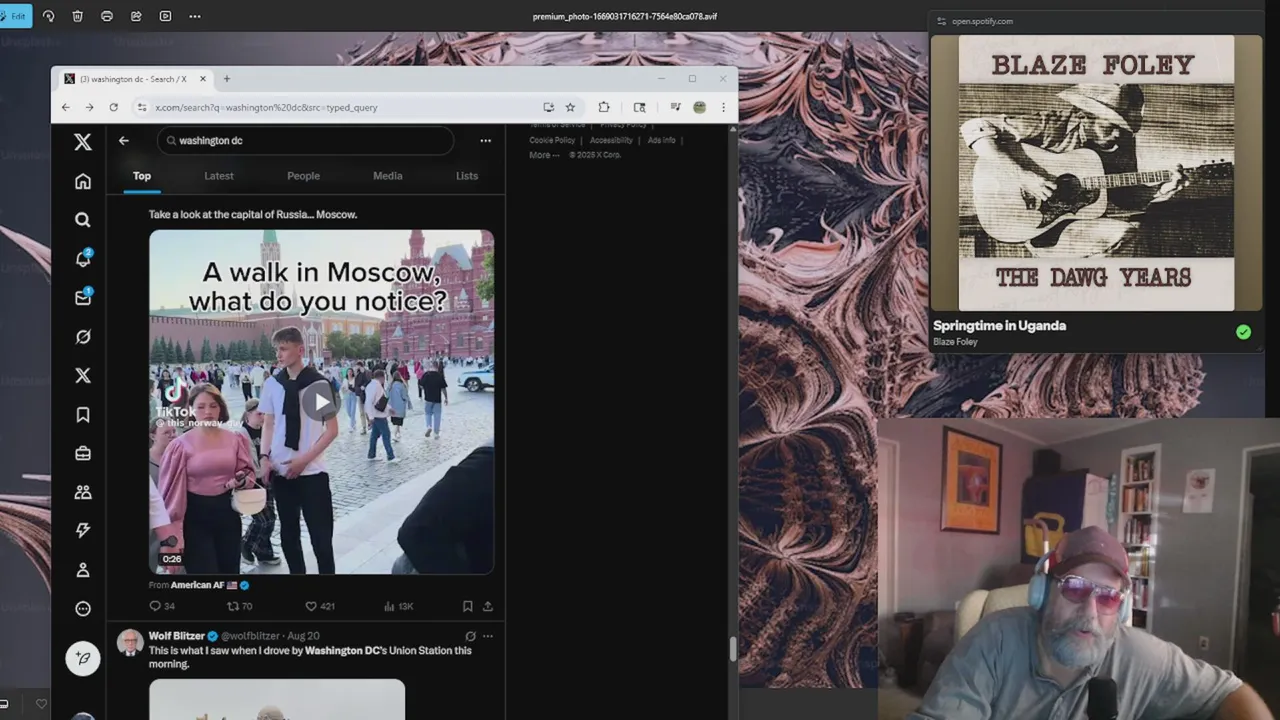Screen dimensions: 1280x720
Task: Switch to the Lists tab
Action: pos(467,176)
